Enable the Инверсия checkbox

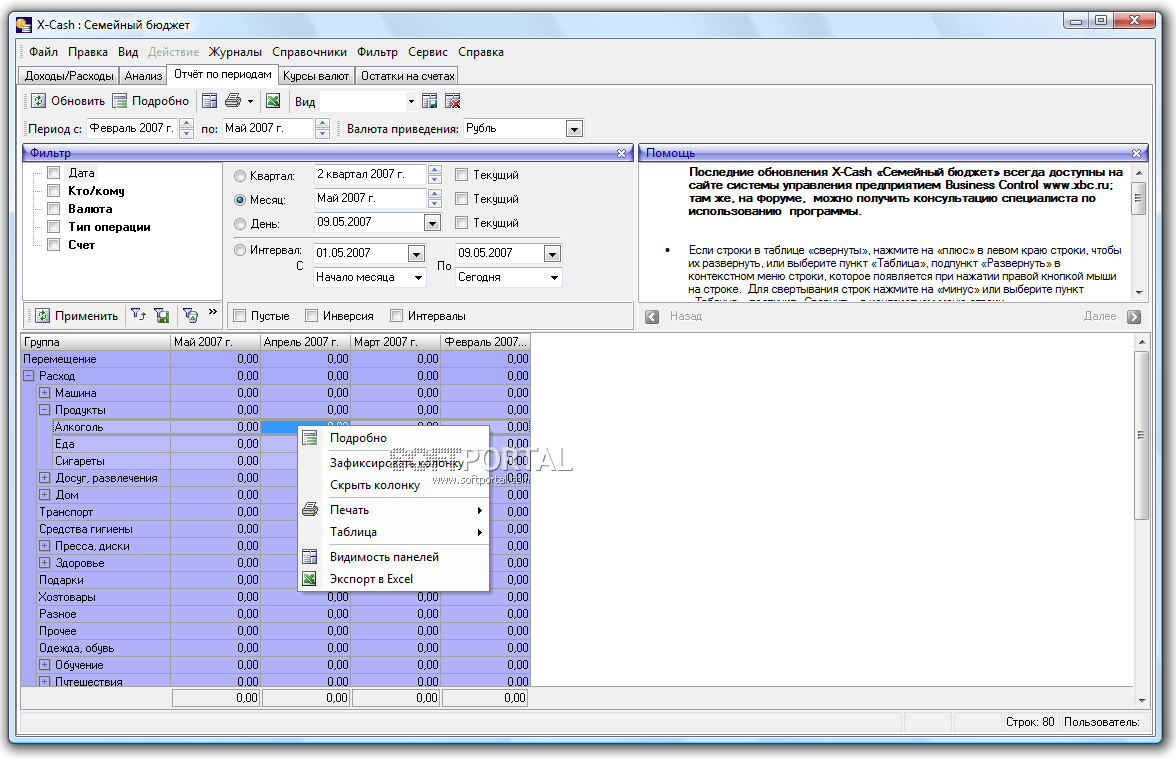(313, 316)
